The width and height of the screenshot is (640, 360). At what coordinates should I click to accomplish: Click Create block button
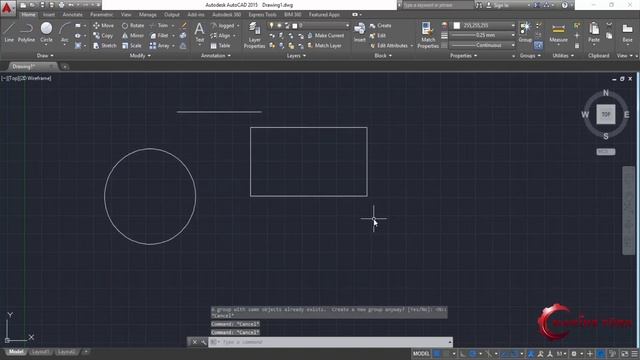tap(380, 25)
